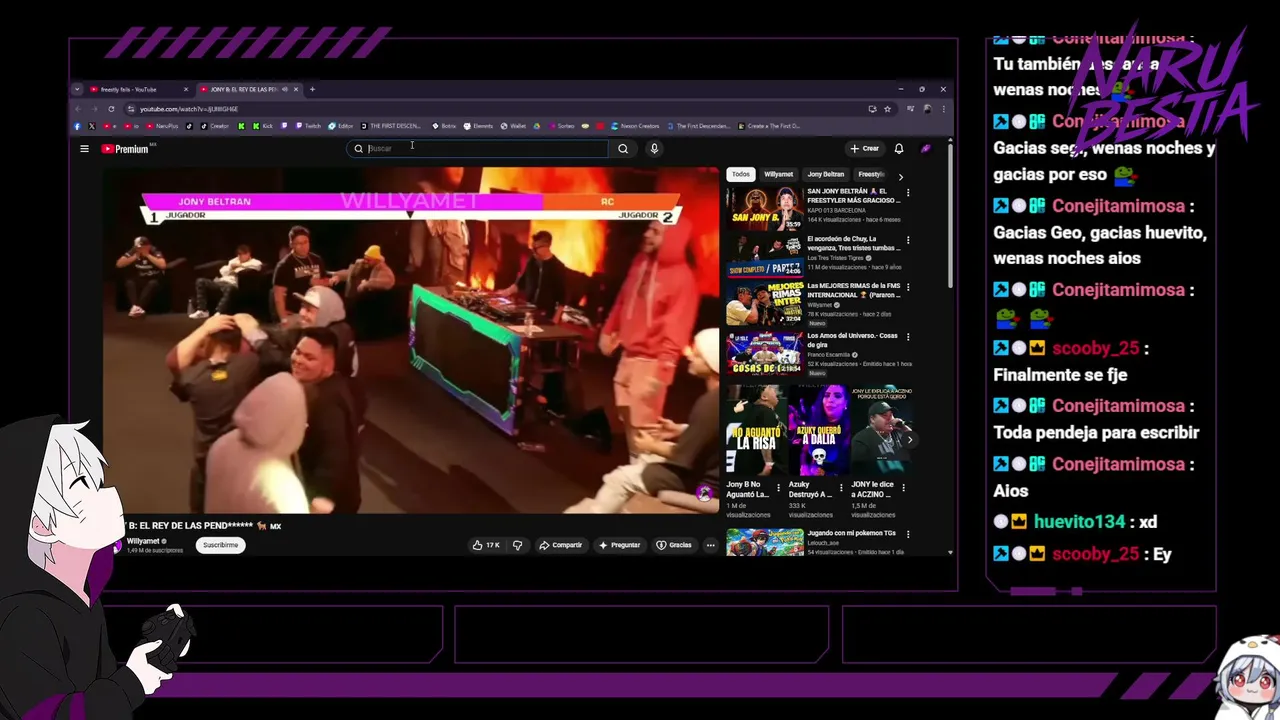Click Compartir share button

coord(560,545)
